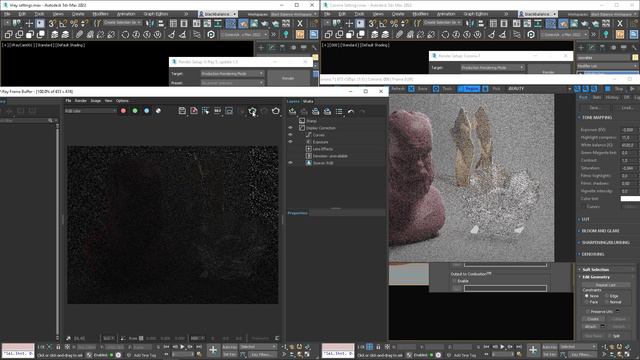This screenshot has width=640, height=360.
Task: Open the Image menu in V-Ray Frame Buffer
Action: [x=96, y=100]
